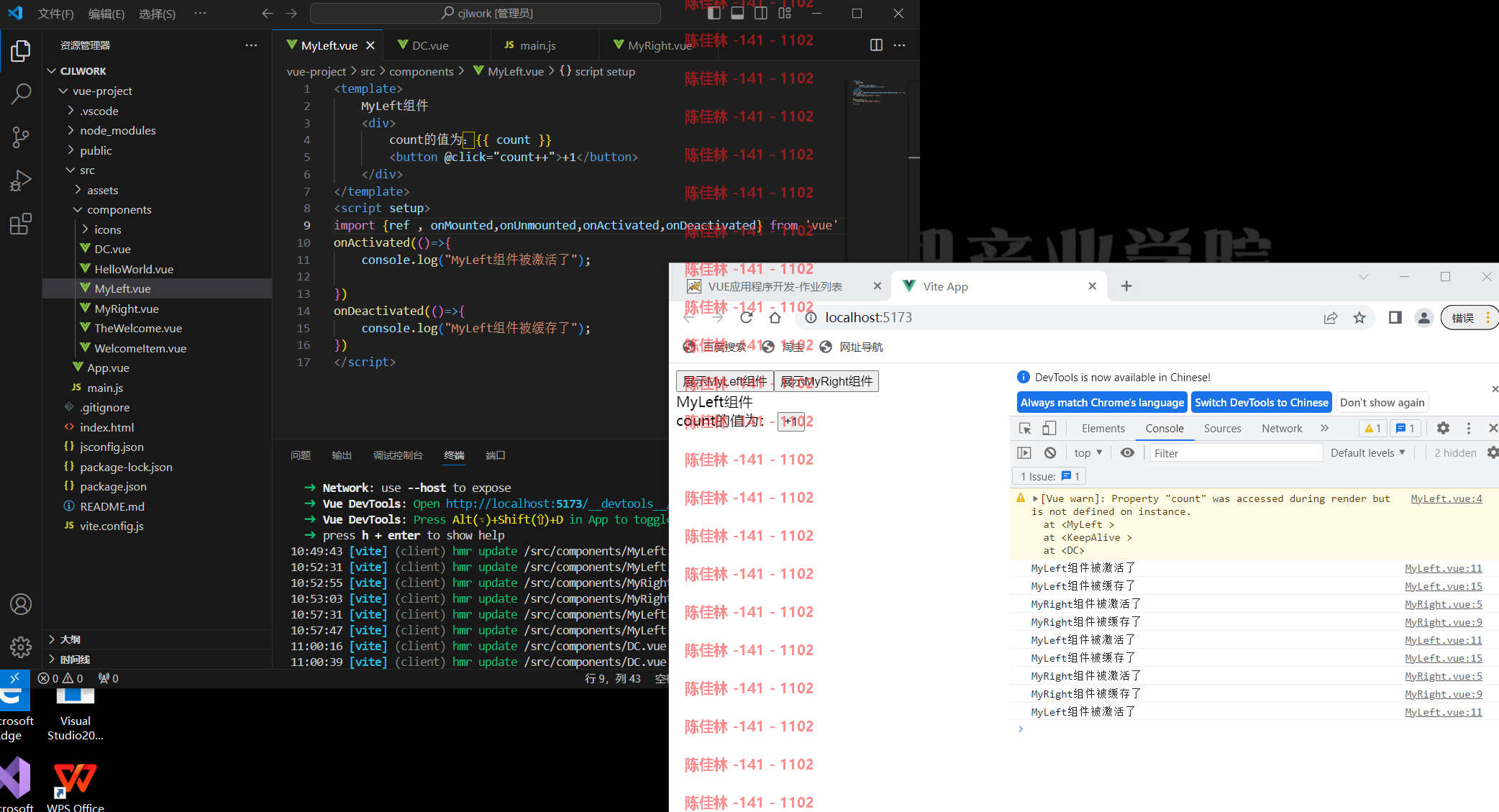Toggle DevTools device toolbar
This screenshot has width=1499, height=812.
(x=1049, y=429)
